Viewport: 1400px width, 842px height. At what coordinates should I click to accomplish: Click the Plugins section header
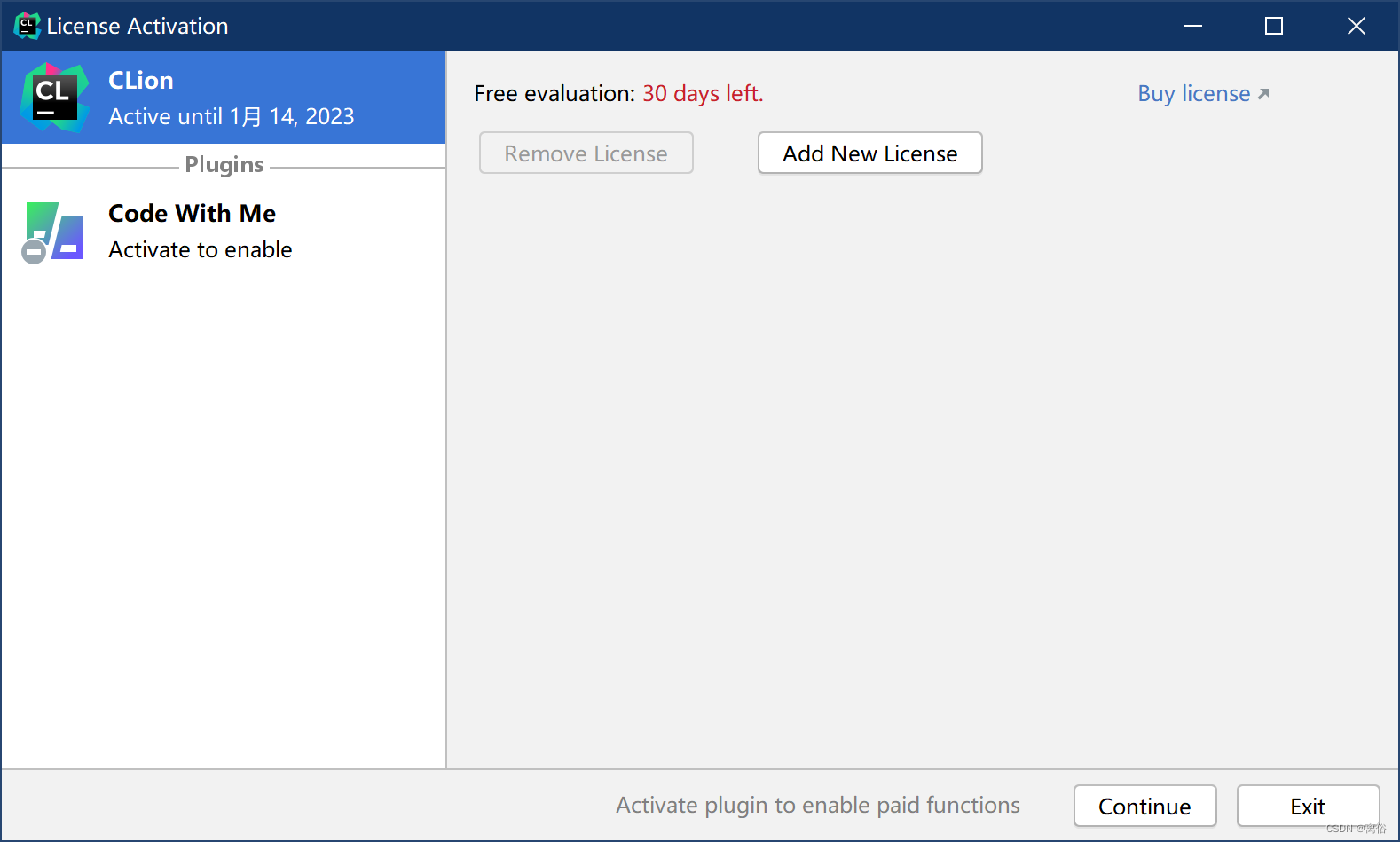click(224, 165)
